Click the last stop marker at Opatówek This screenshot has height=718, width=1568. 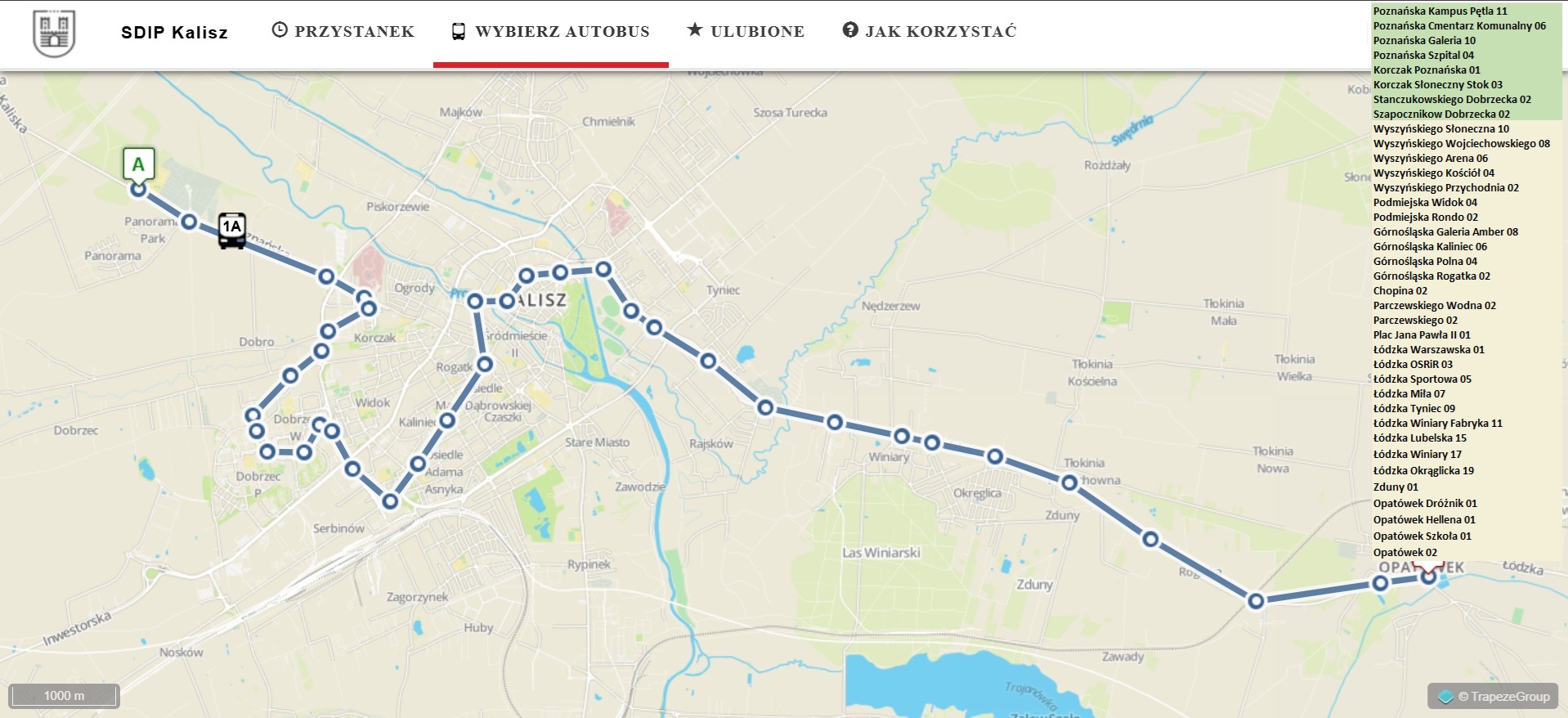click(1428, 577)
